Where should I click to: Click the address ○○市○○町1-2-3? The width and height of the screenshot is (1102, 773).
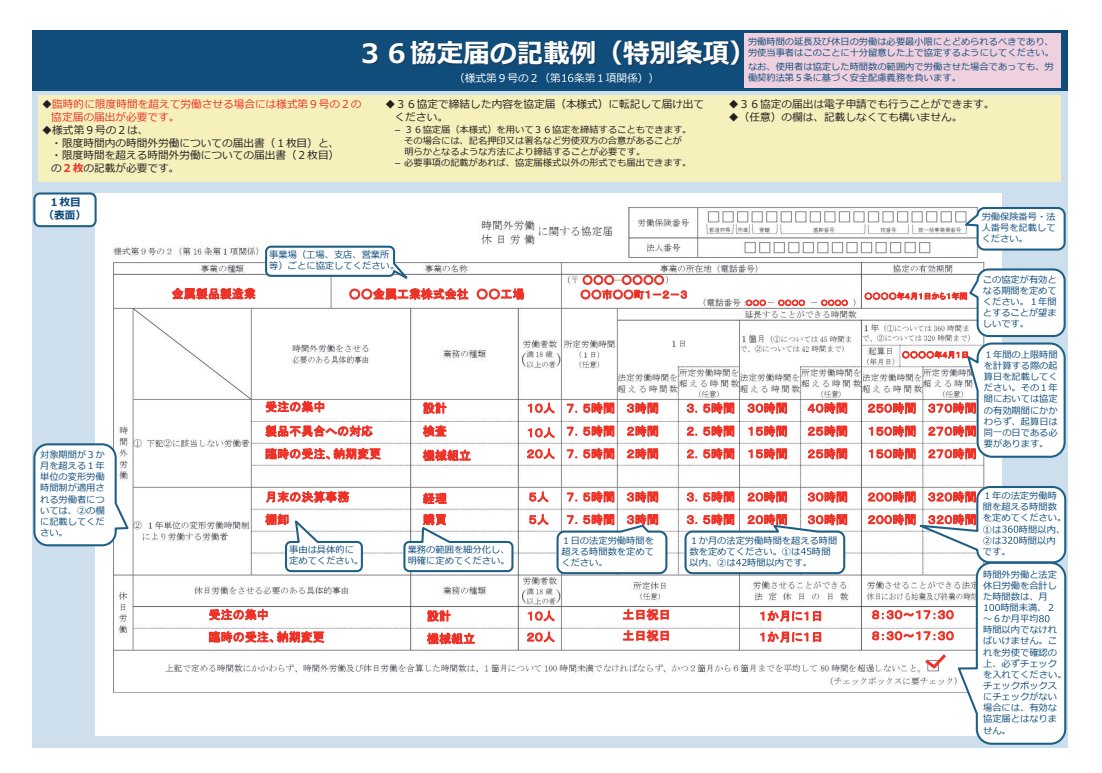(x=633, y=294)
